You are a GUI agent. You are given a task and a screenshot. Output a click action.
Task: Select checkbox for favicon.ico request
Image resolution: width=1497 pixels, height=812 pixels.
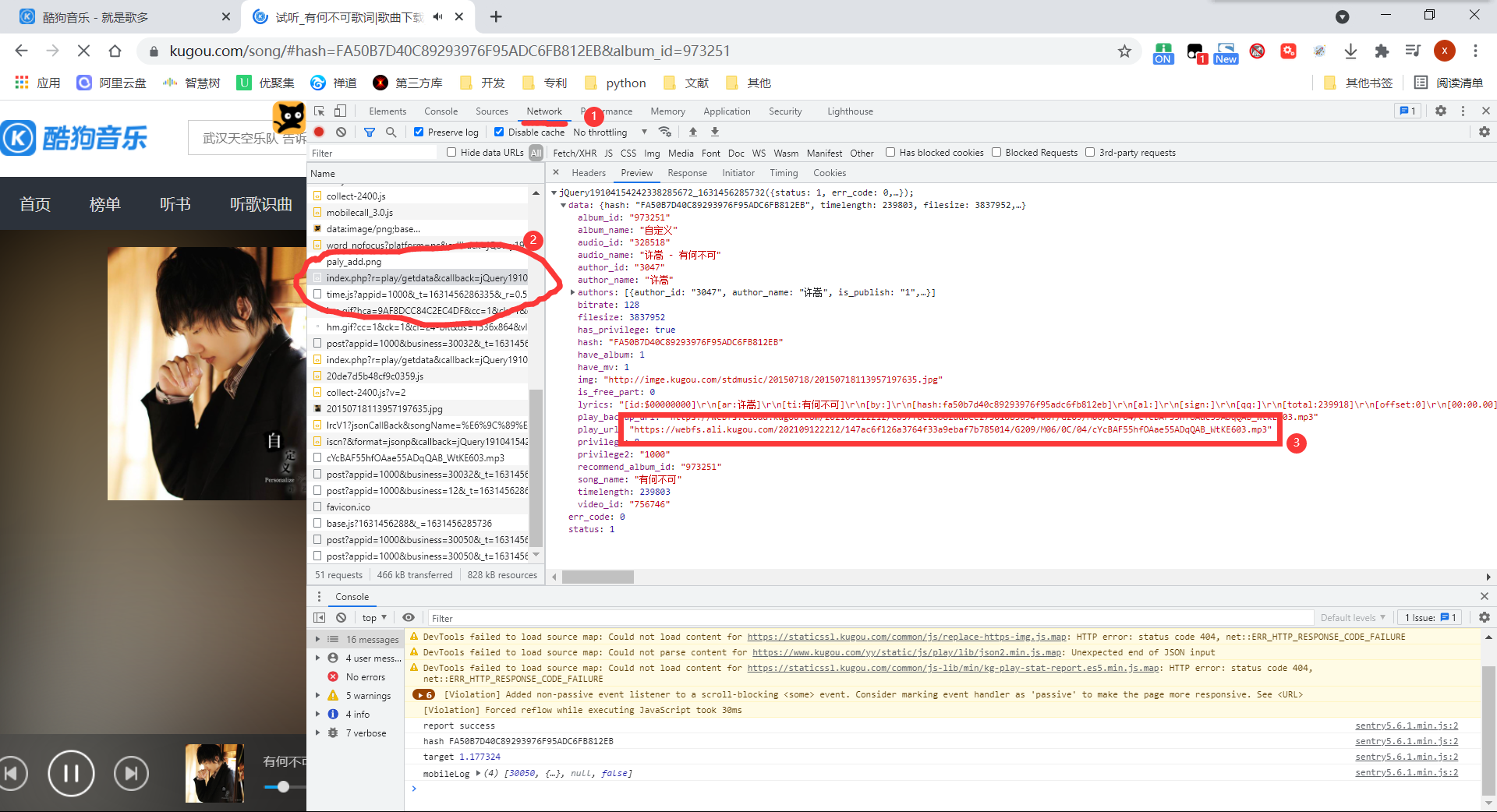click(x=317, y=507)
